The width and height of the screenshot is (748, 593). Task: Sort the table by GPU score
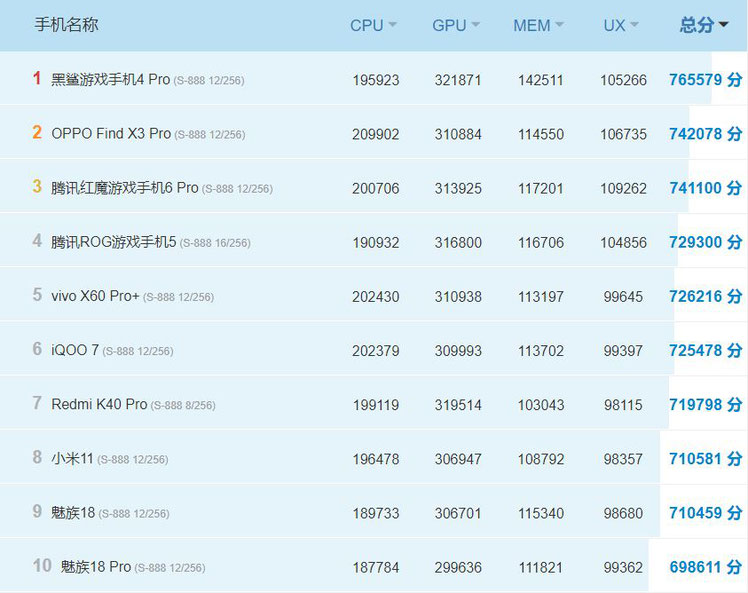pos(456,25)
